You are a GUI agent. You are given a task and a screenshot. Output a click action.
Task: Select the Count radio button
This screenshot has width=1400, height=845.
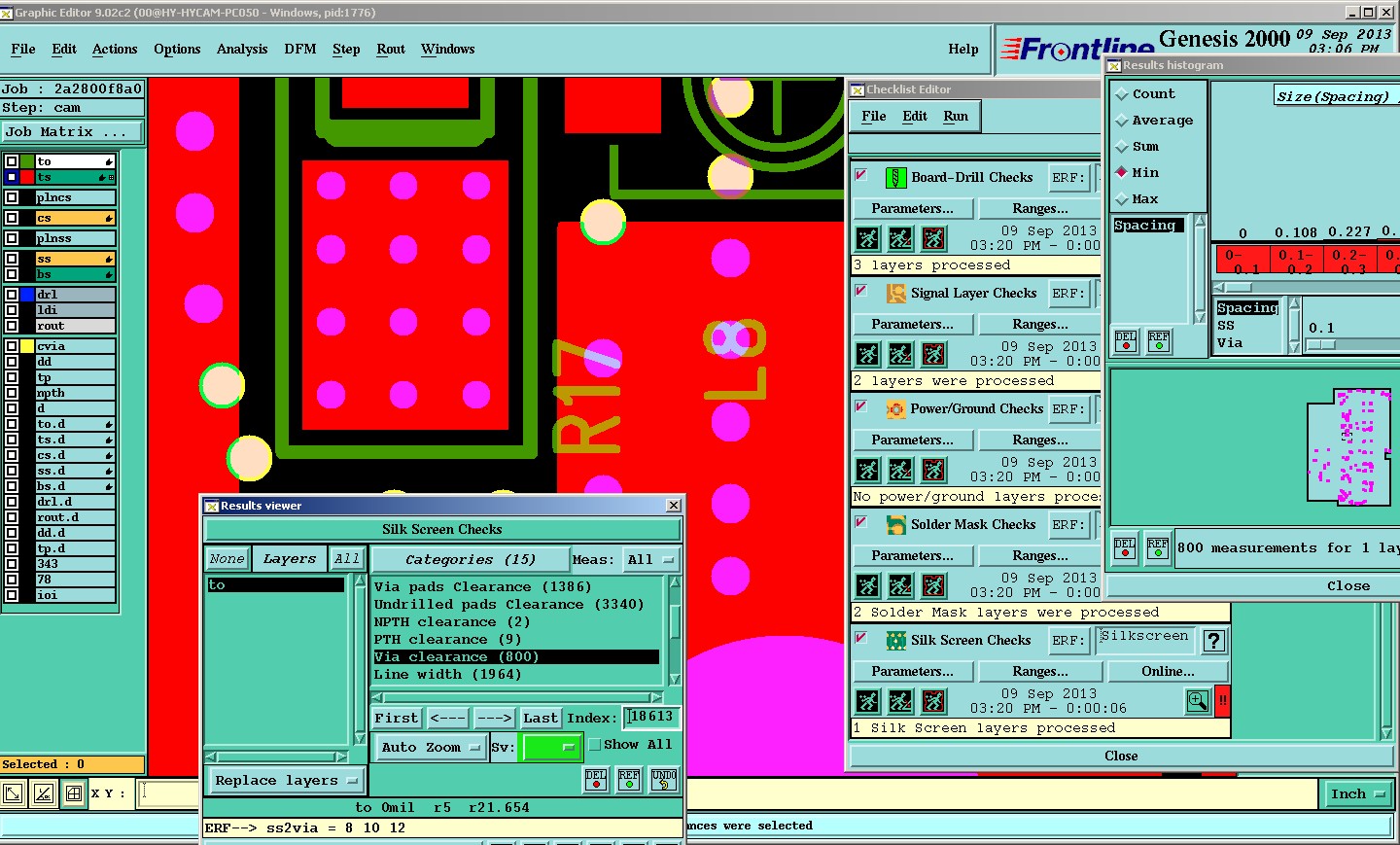(x=1122, y=94)
